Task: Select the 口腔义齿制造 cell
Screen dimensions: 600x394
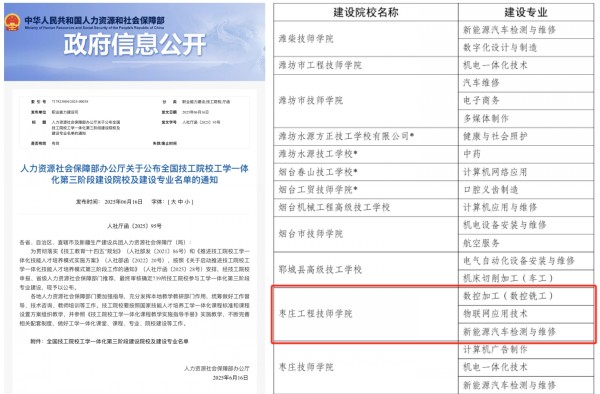Action: (x=526, y=190)
